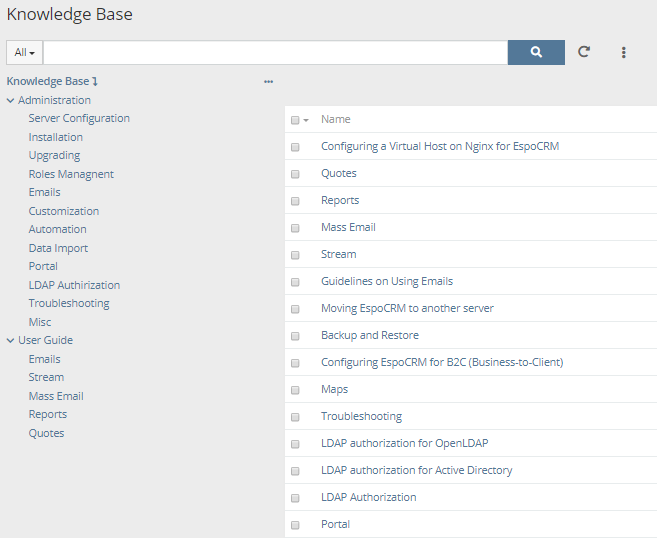This screenshot has width=657, height=538.
Task: Check the Quotes article row checkbox
Action: tap(295, 174)
